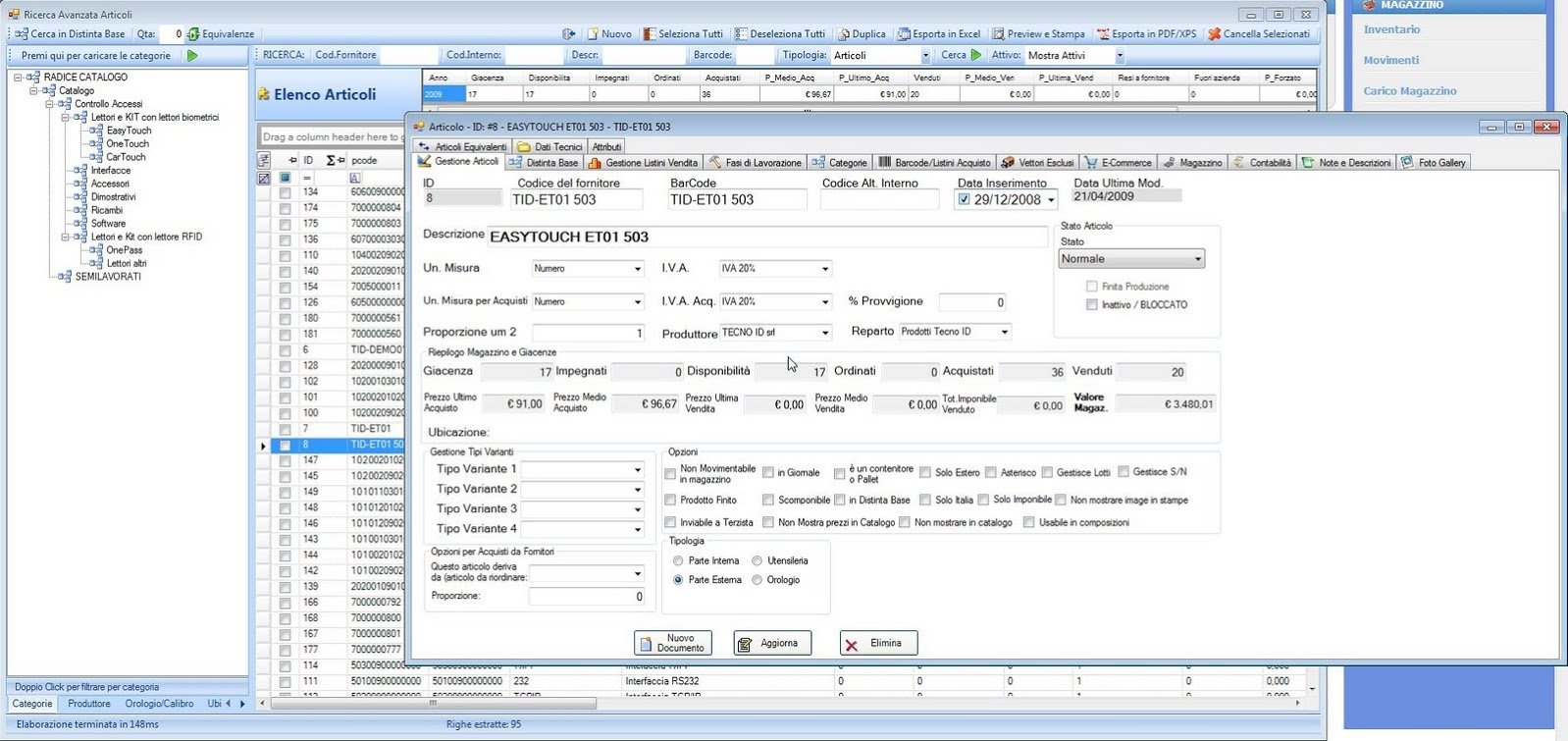
Task: Open the Attivo dropdown showing Mostra Attivi
Action: [1120, 56]
